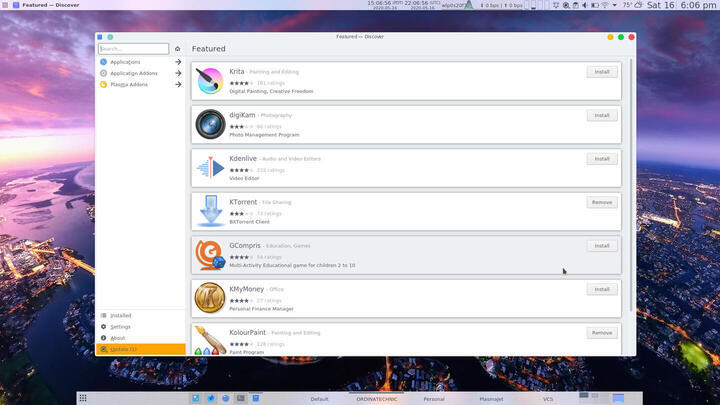720x405 pixels.
Task: Click the digiKam camera lens icon
Action: tap(210, 124)
